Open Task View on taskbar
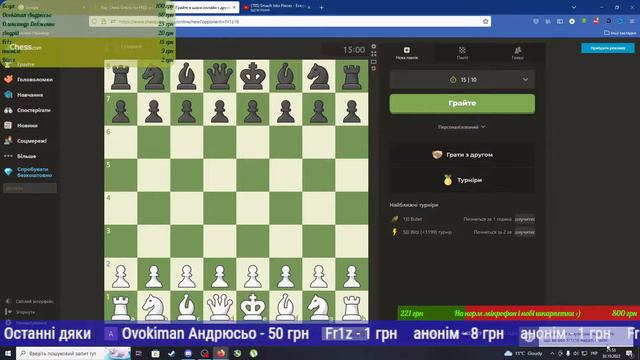The image size is (640, 360). coord(139,353)
